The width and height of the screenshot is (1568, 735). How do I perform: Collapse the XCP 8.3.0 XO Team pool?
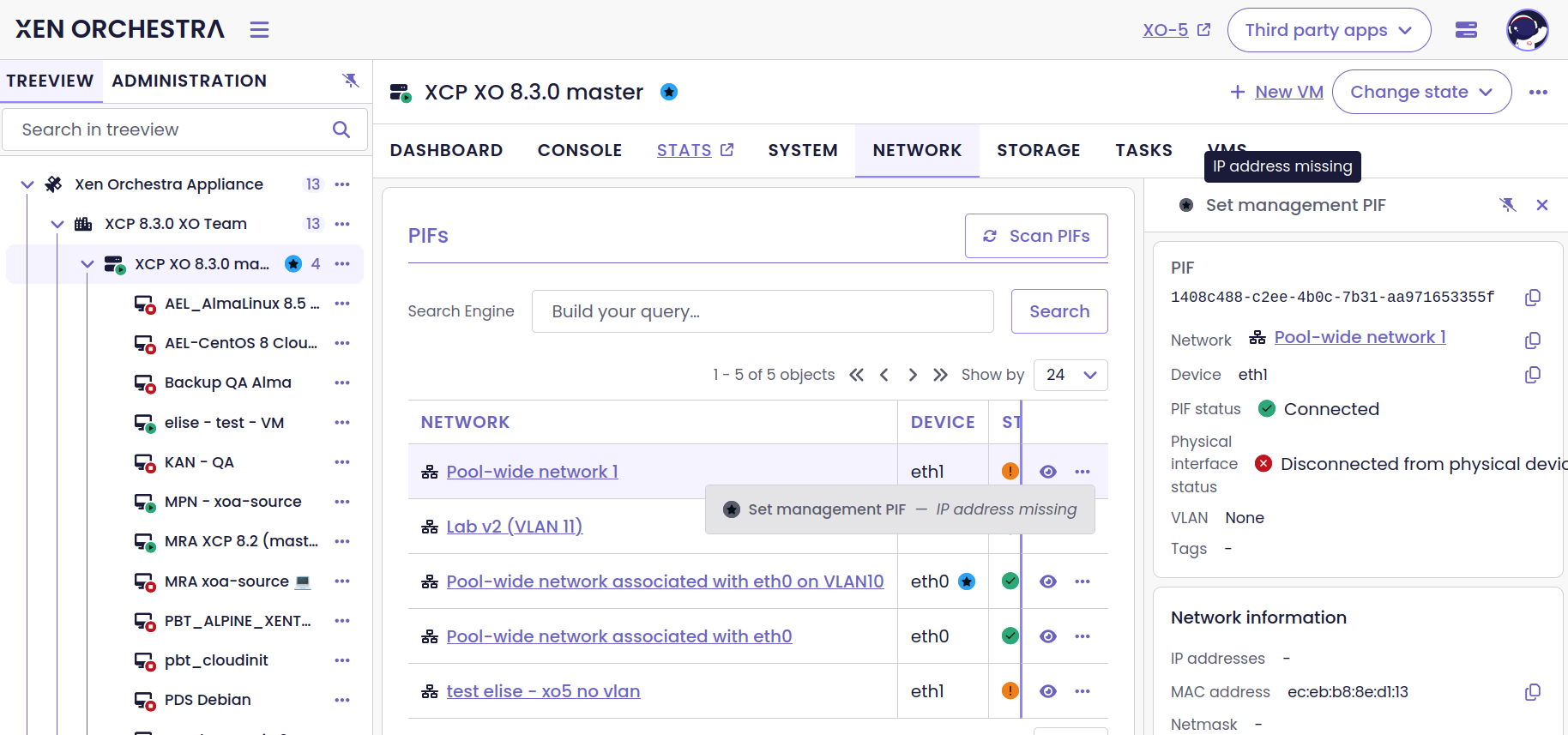pyautogui.click(x=57, y=224)
